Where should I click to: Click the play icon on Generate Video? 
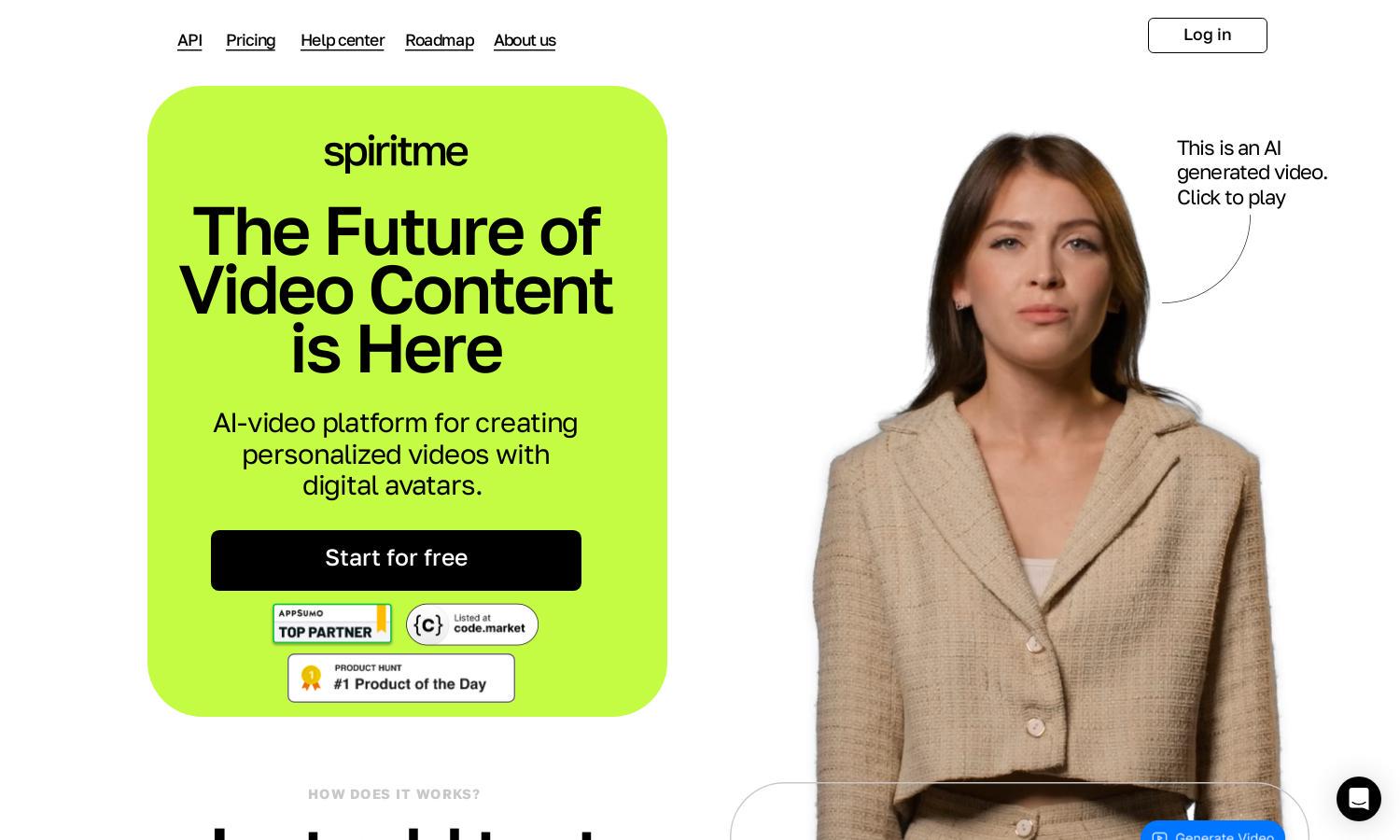coord(1159,836)
